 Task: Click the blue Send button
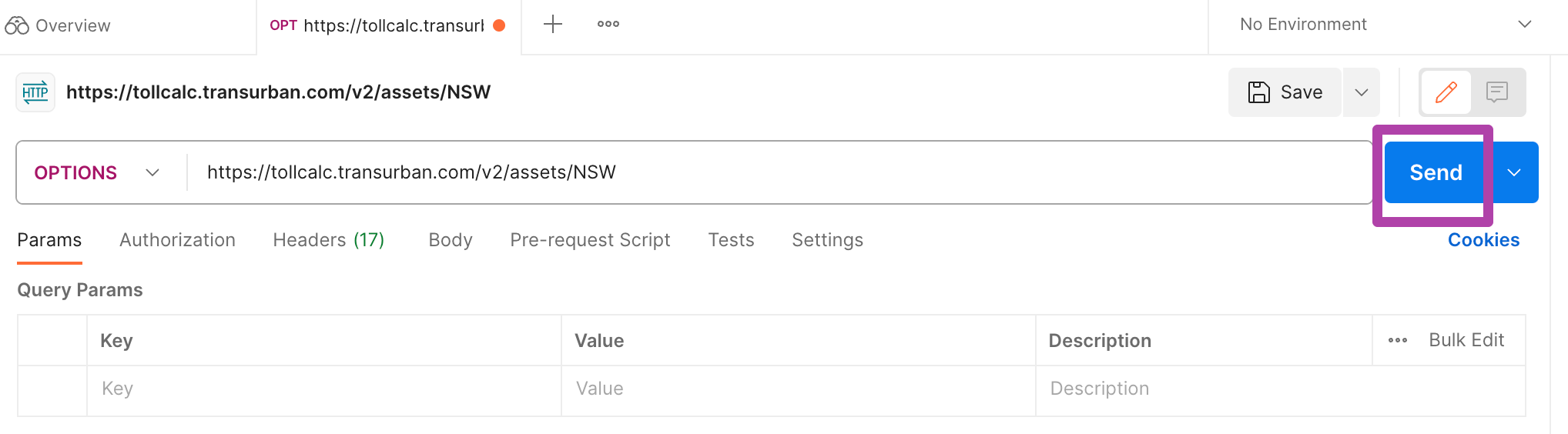[x=1436, y=172]
